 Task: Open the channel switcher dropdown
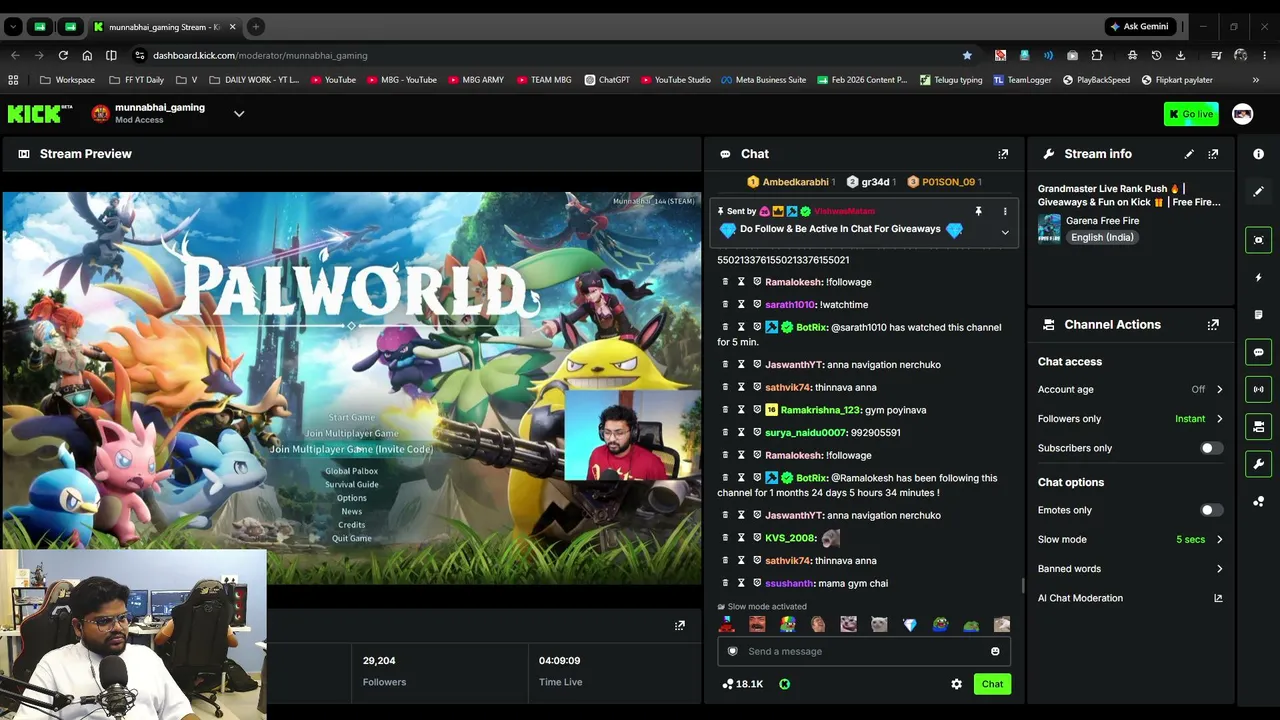pyautogui.click(x=239, y=114)
